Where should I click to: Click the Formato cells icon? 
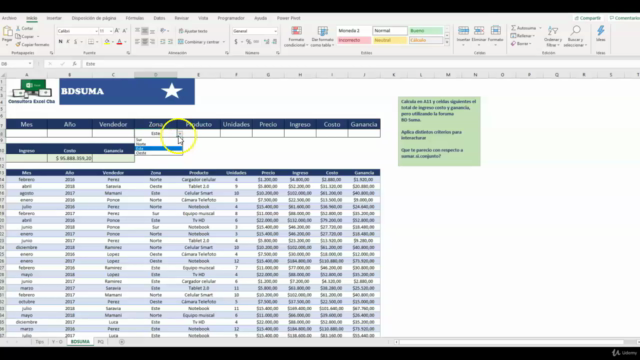tap(496, 31)
